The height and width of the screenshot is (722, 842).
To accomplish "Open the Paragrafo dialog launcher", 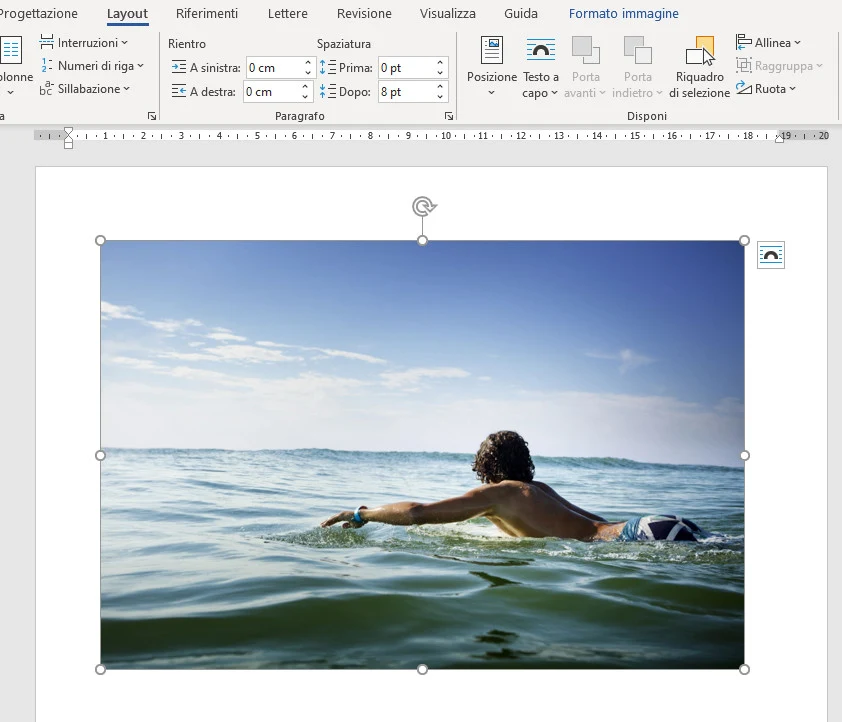I will point(449,117).
